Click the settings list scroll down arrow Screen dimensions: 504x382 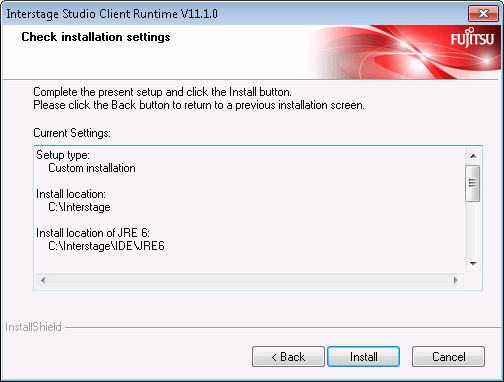473,264
